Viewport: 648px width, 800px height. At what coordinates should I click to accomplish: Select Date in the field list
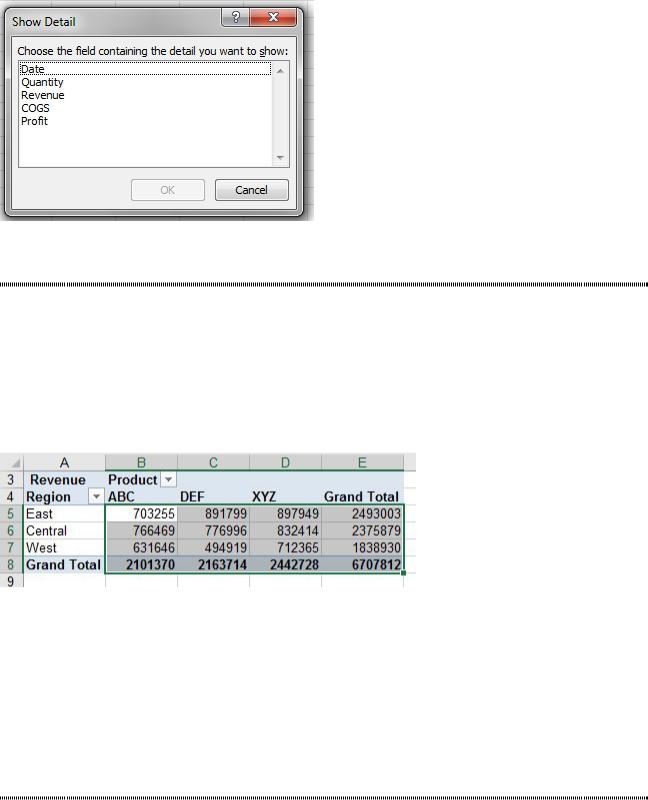coord(145,69)
